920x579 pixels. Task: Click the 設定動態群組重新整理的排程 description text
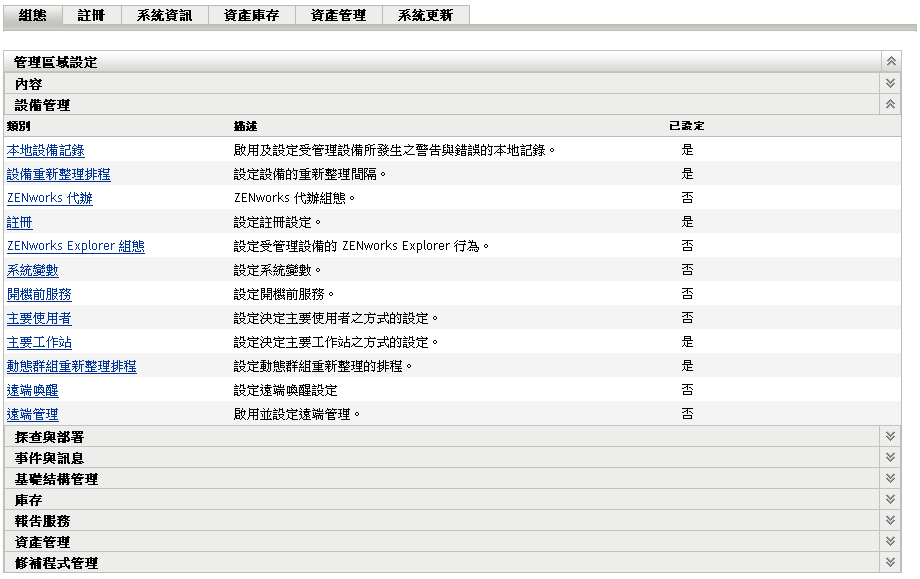(x=323, y=367)
